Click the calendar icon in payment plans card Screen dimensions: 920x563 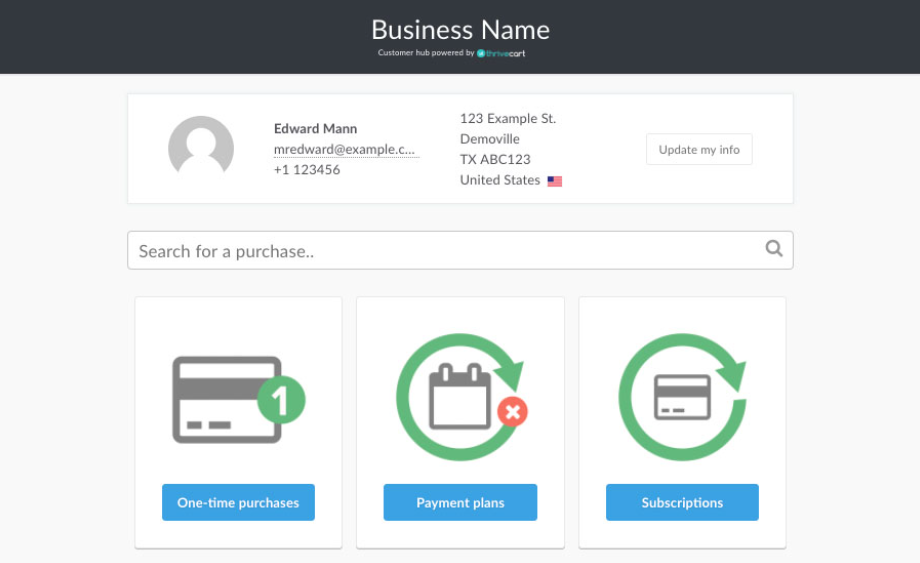tap(459, 396)
